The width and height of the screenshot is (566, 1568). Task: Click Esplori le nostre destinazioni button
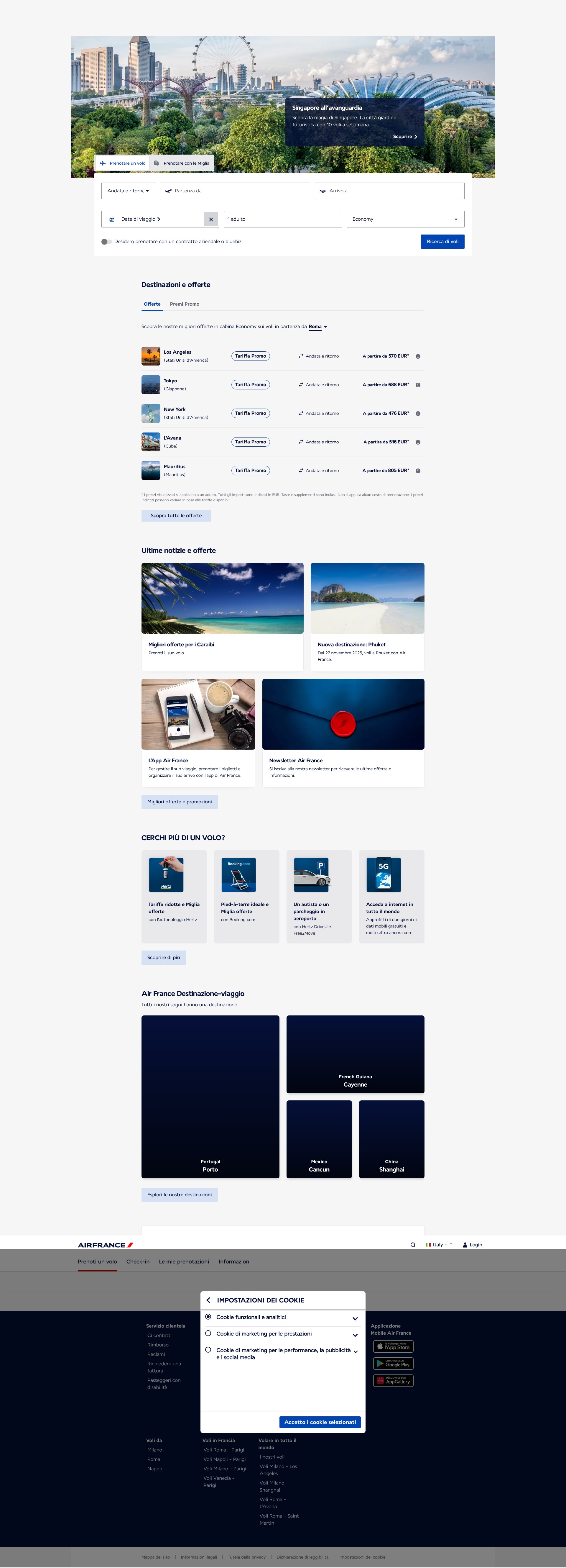click(x=179, y=1195)
